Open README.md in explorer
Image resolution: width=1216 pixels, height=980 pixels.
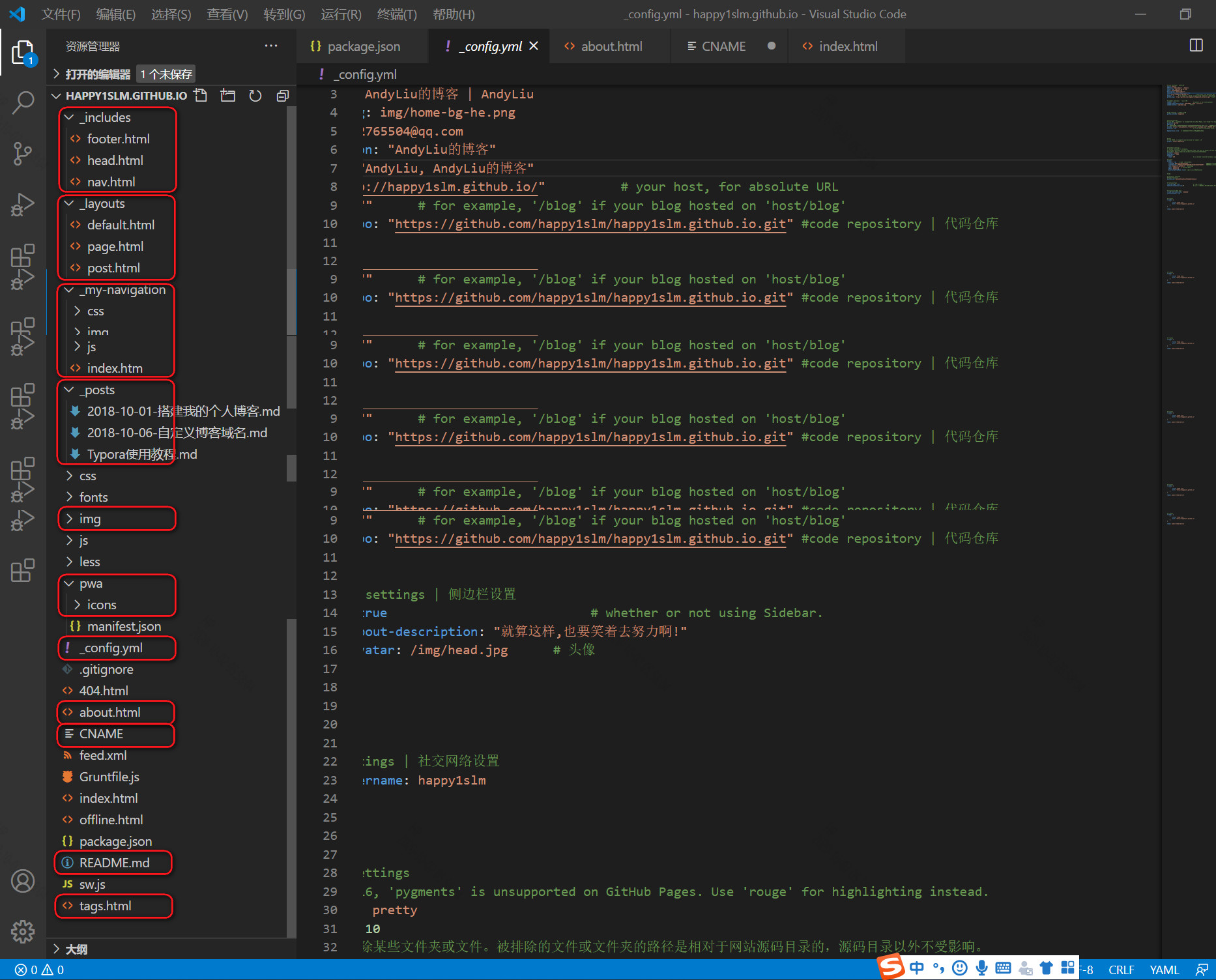[115, 863]
